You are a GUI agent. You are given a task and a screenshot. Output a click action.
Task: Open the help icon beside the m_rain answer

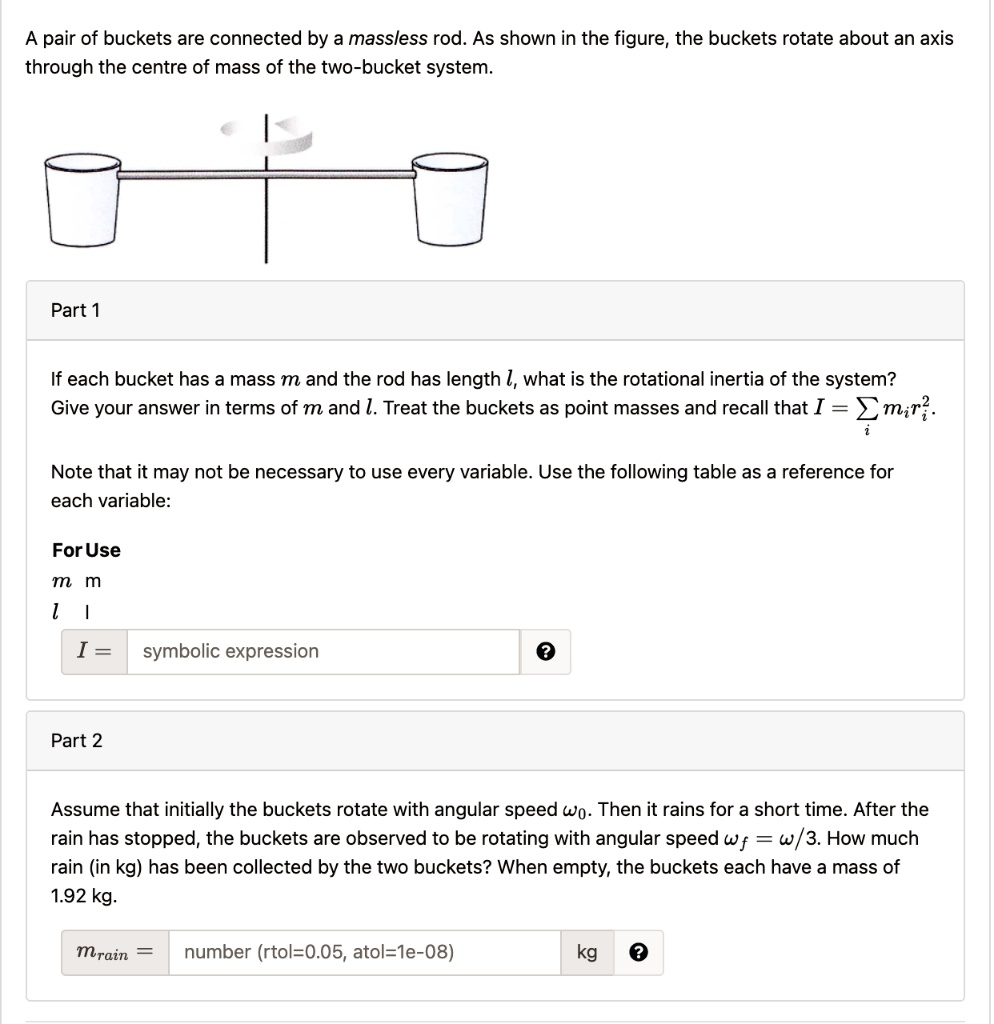[x=641, y=952]
